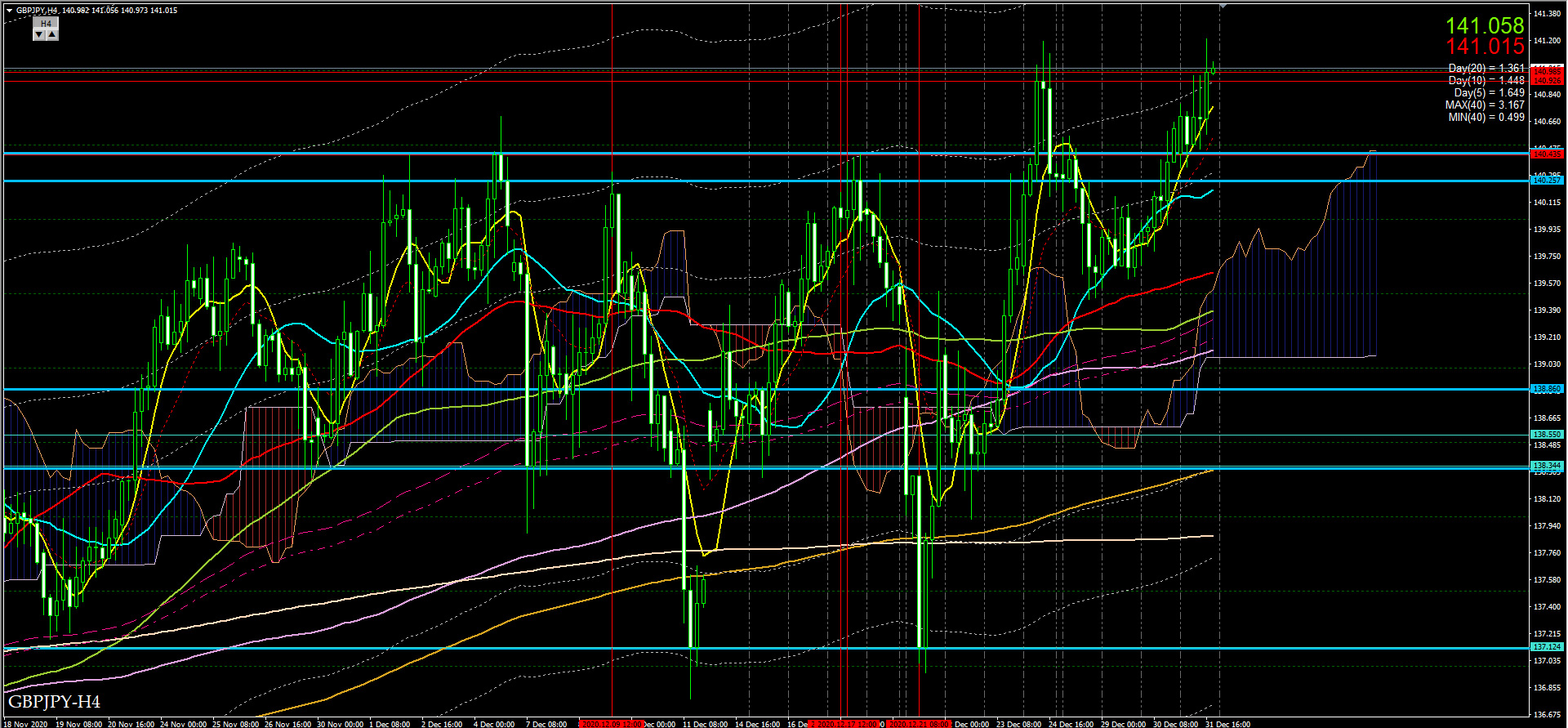The height and width of the screenshot is (728, 1568).
Task: Click the 136.855 price scale label
Action: 1548,688
